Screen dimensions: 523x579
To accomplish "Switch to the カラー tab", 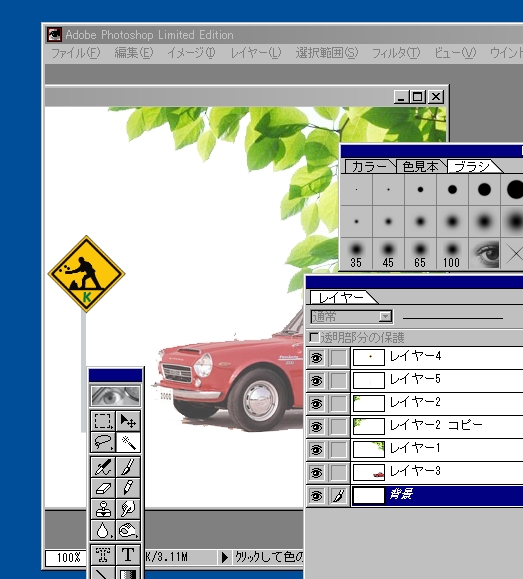I will coord(369,167).
